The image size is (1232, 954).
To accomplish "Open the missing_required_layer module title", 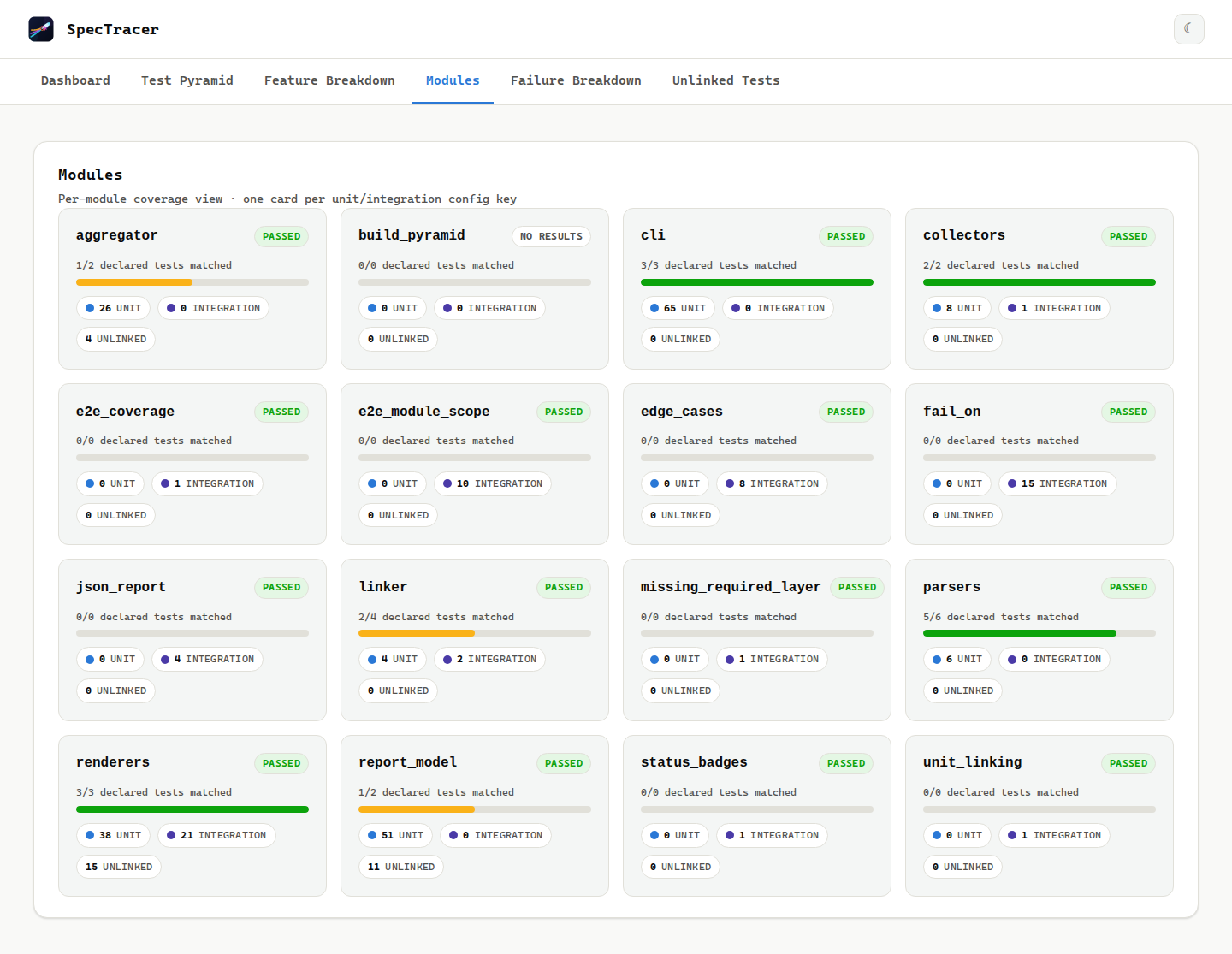I will click(x=731, y=587).
